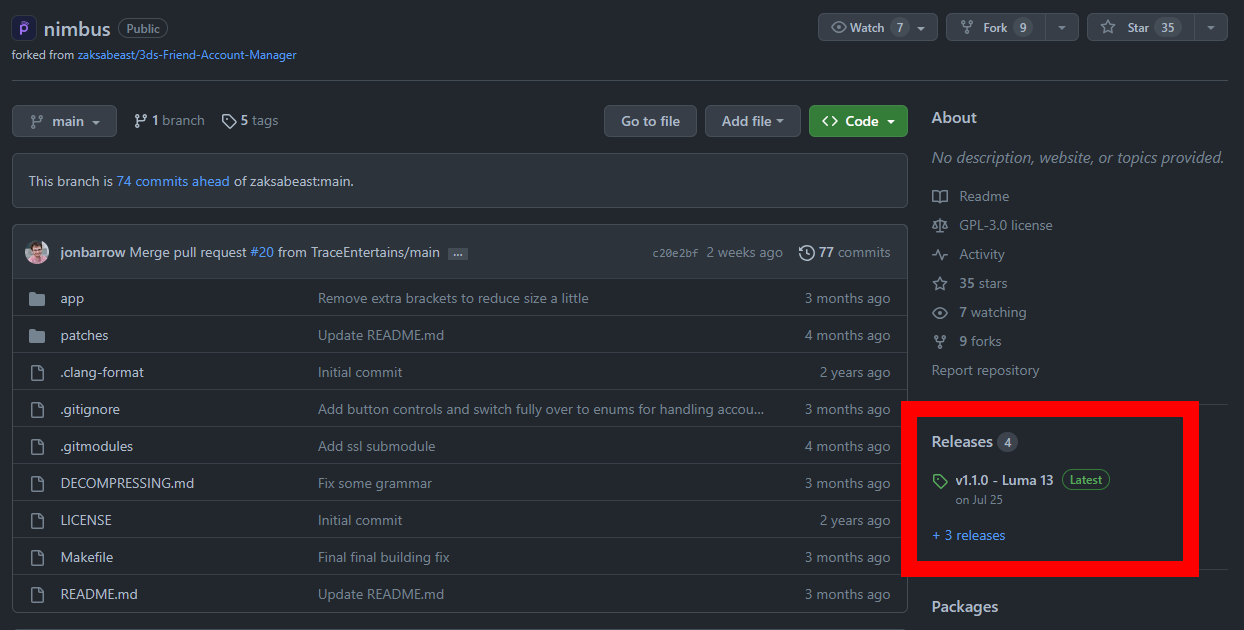This screenshot has height=630, width=1244.
Task: Click the Go to file button
Action: [650, 121]
